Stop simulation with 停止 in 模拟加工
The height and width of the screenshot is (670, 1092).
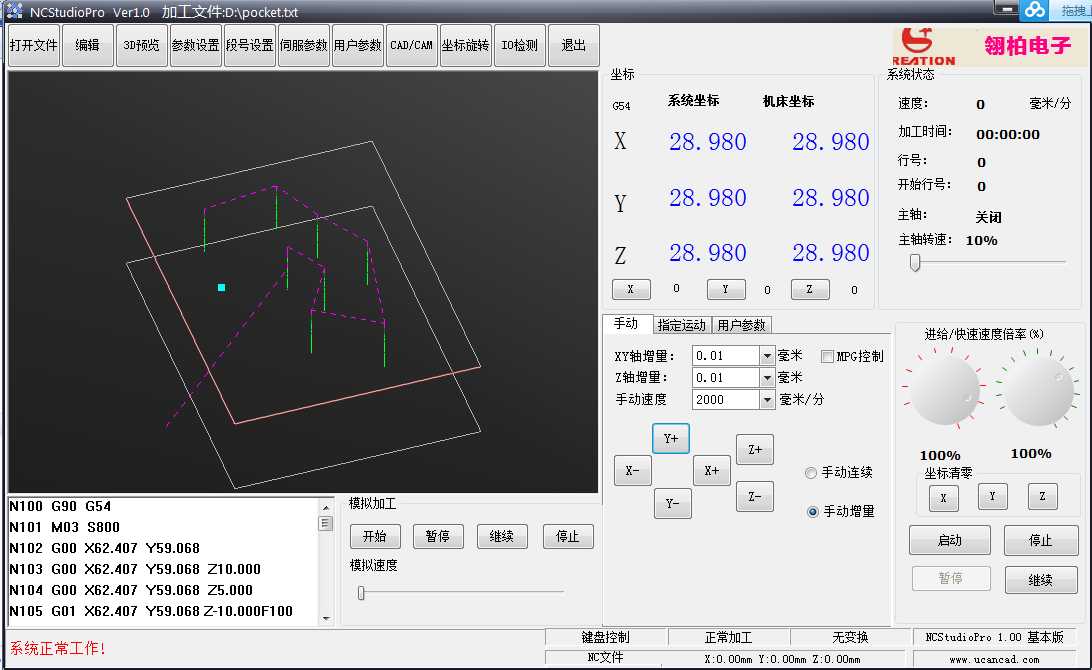pyautogui.click(x=568, y=537)
